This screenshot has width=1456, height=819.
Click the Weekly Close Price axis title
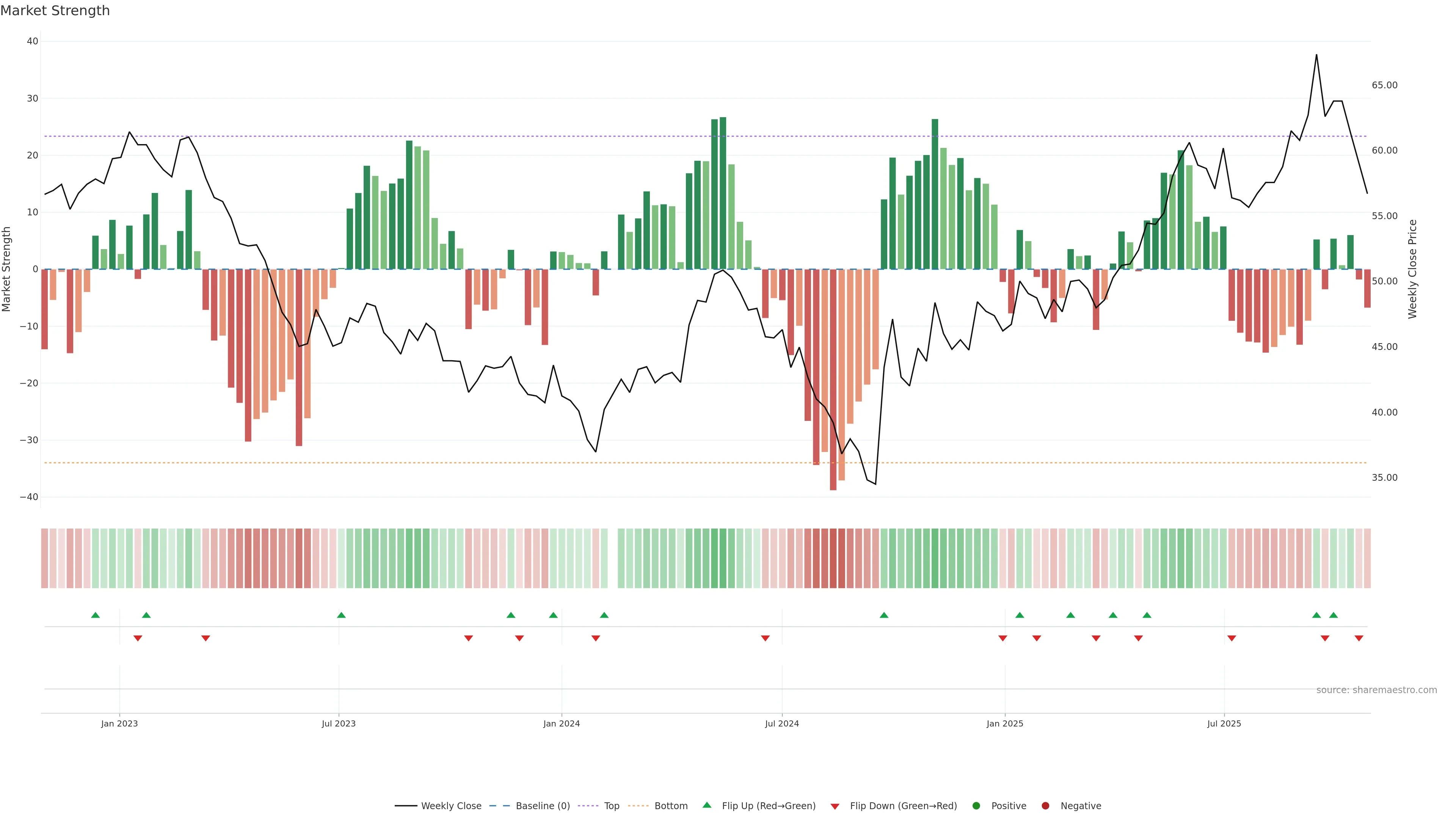point(1412,269)
